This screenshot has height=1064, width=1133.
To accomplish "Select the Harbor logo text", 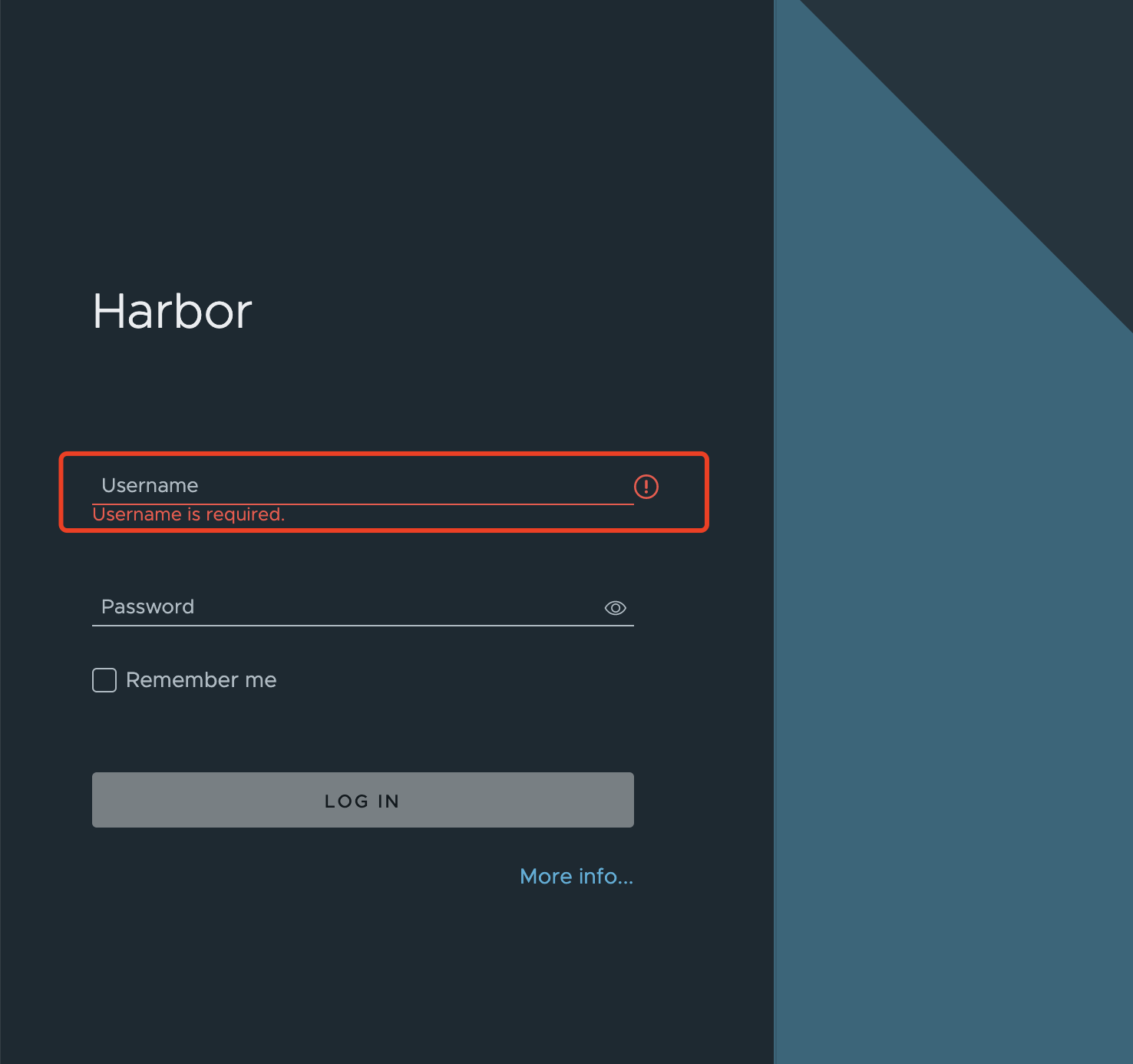I will pyautogui.click(x=172, y=311).
